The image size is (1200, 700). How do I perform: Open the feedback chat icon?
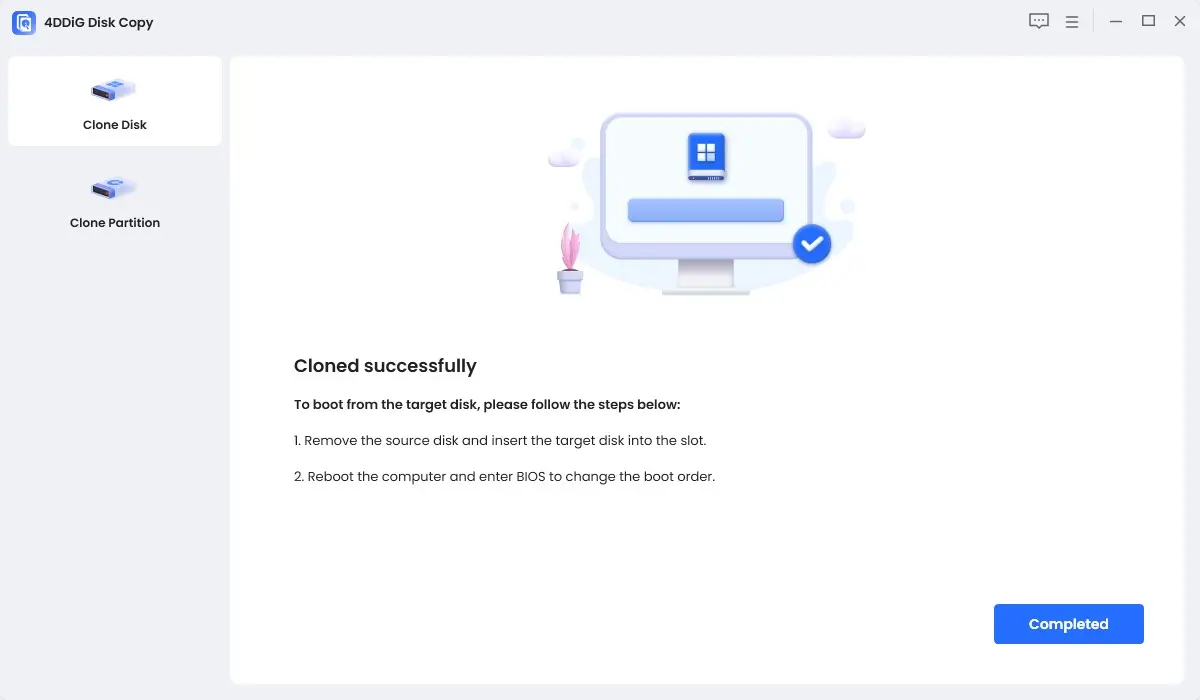click(1039, 21)
